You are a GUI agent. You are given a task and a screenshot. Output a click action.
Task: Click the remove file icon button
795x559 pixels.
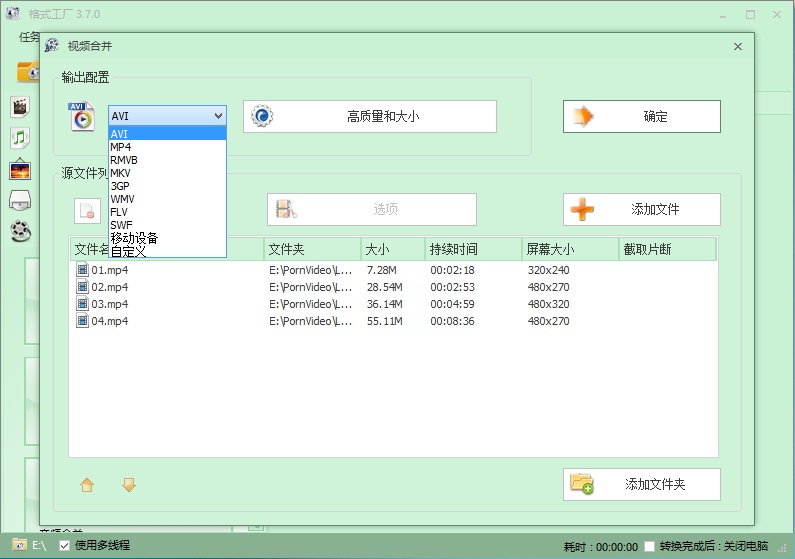(x=88, y=211)
